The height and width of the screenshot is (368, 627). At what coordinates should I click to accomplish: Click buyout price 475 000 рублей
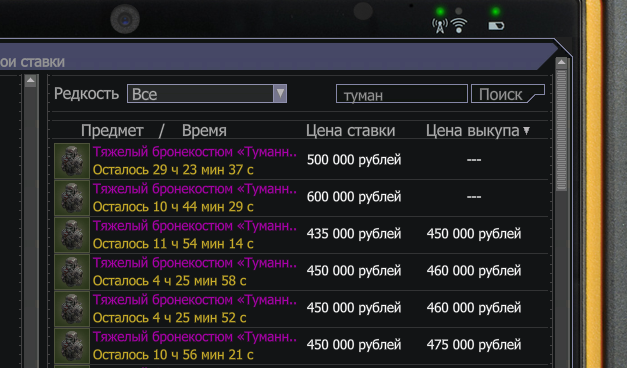tap(474, 345)
